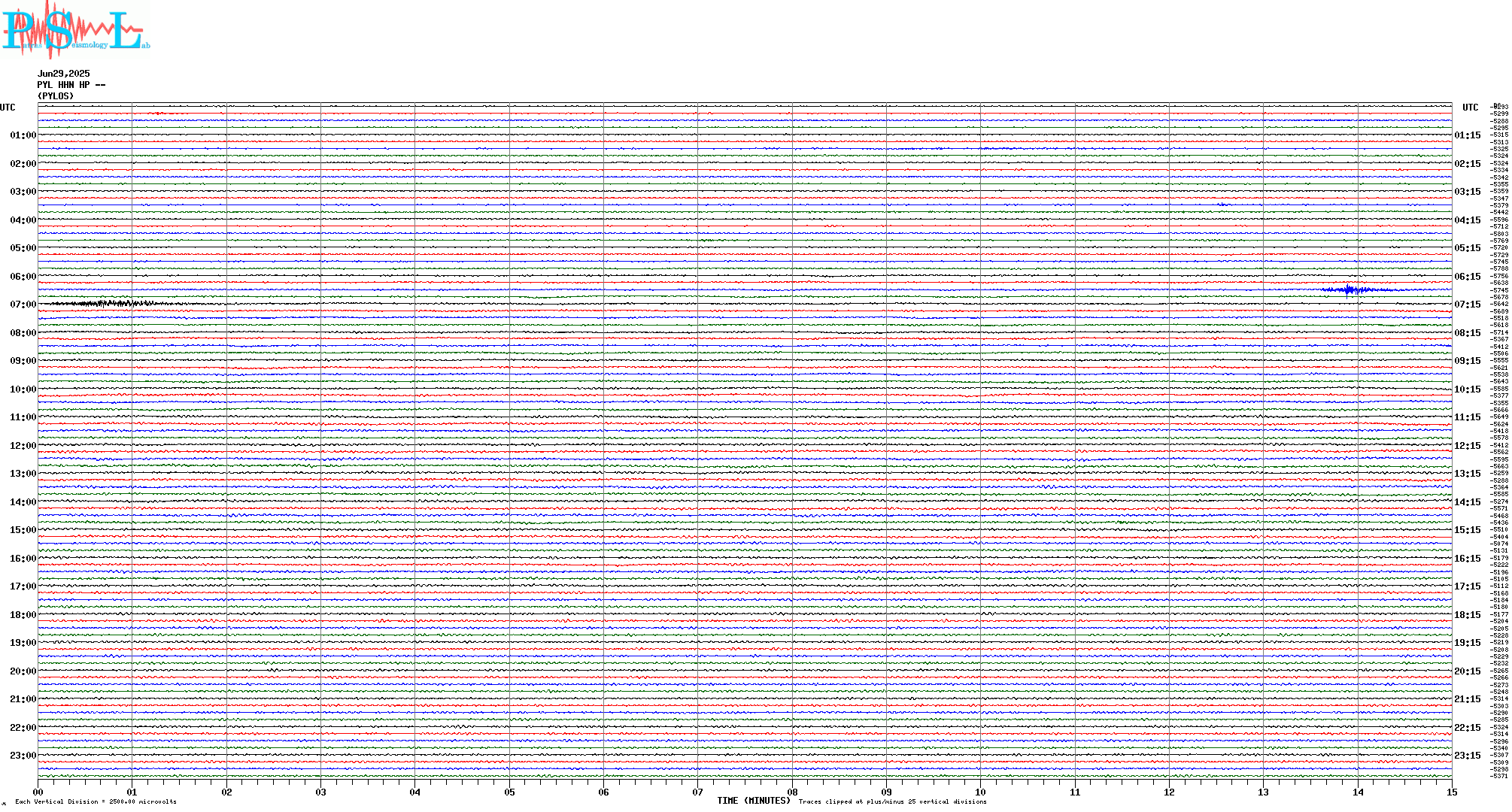Click the 05 minute tick label
1512x812 pixels.
tap(509, 792)
